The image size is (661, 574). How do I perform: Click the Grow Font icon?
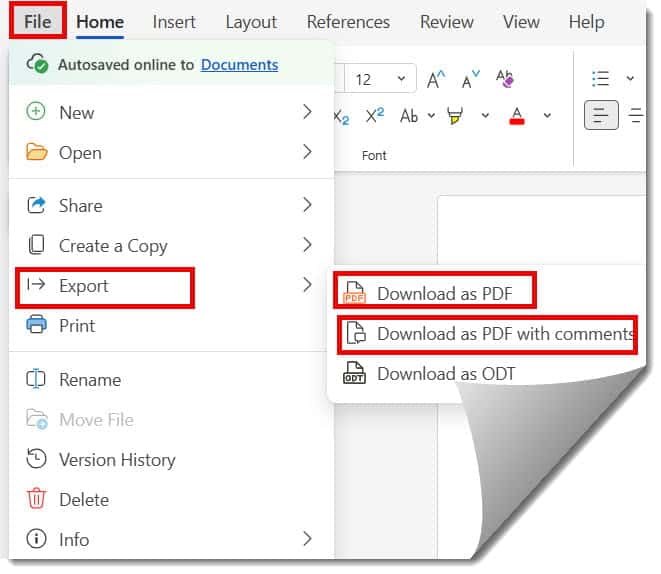click(x=435, y=79)
